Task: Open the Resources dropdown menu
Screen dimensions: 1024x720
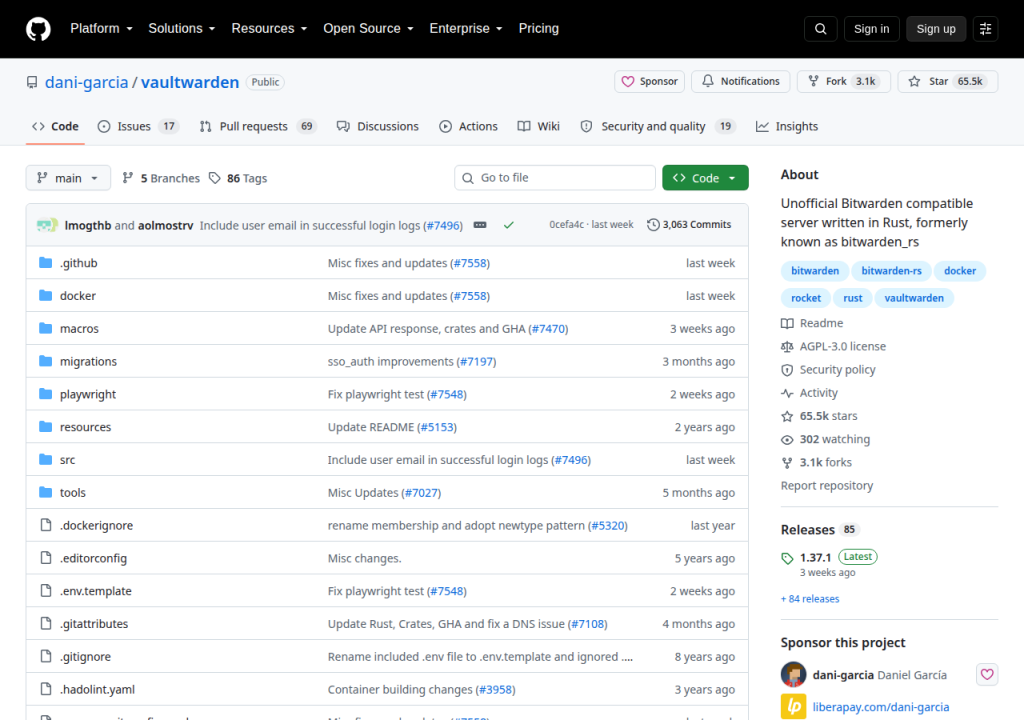Action: pos(269,29)
